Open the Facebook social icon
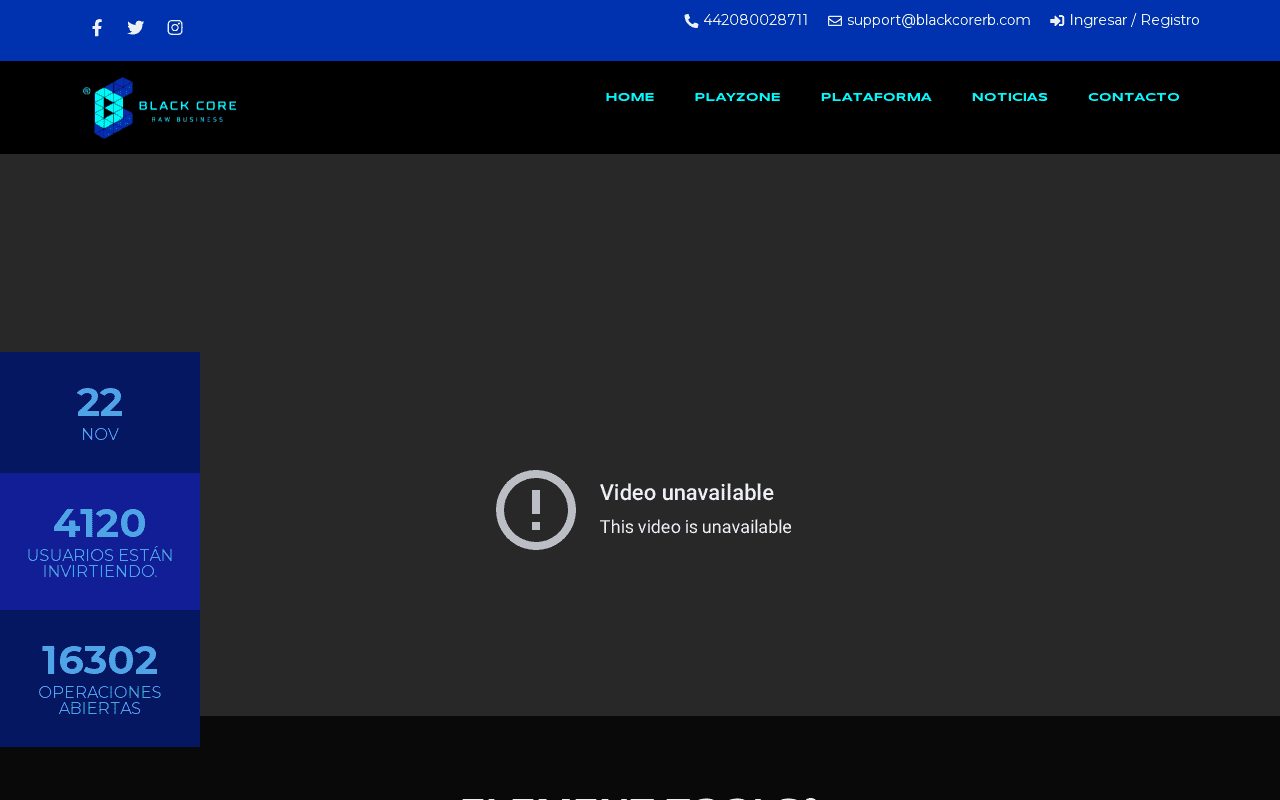Screen dimensions: 1280x800 tap(97, 28)
